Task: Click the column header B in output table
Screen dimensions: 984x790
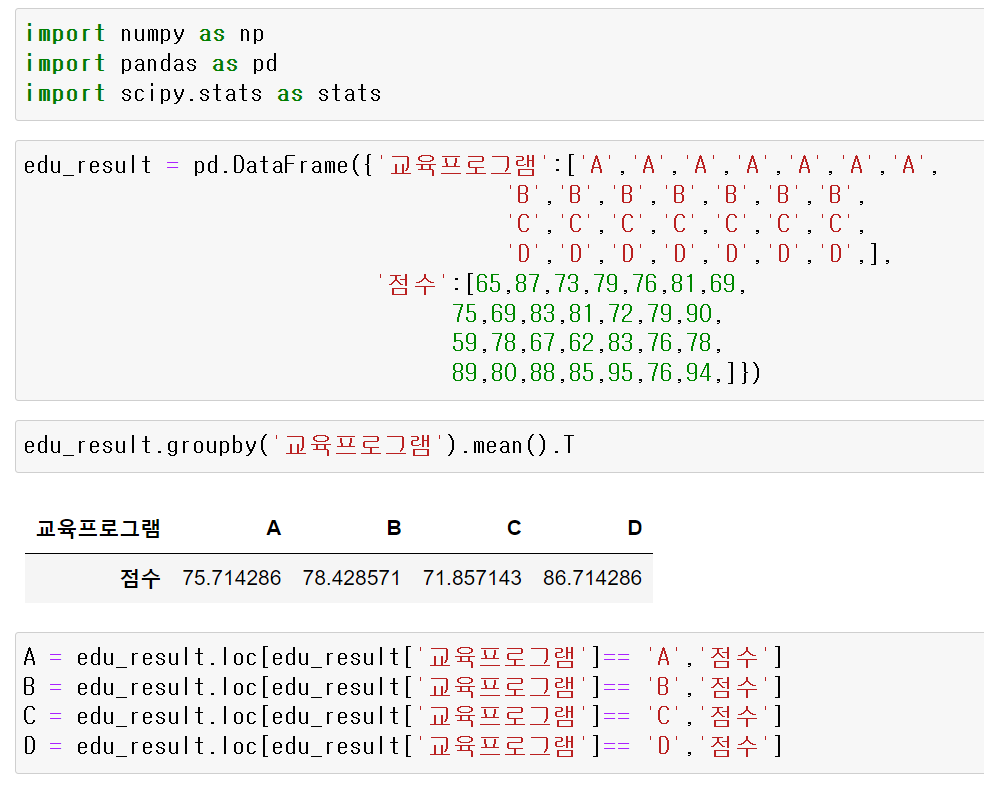Action: [393, 528]
